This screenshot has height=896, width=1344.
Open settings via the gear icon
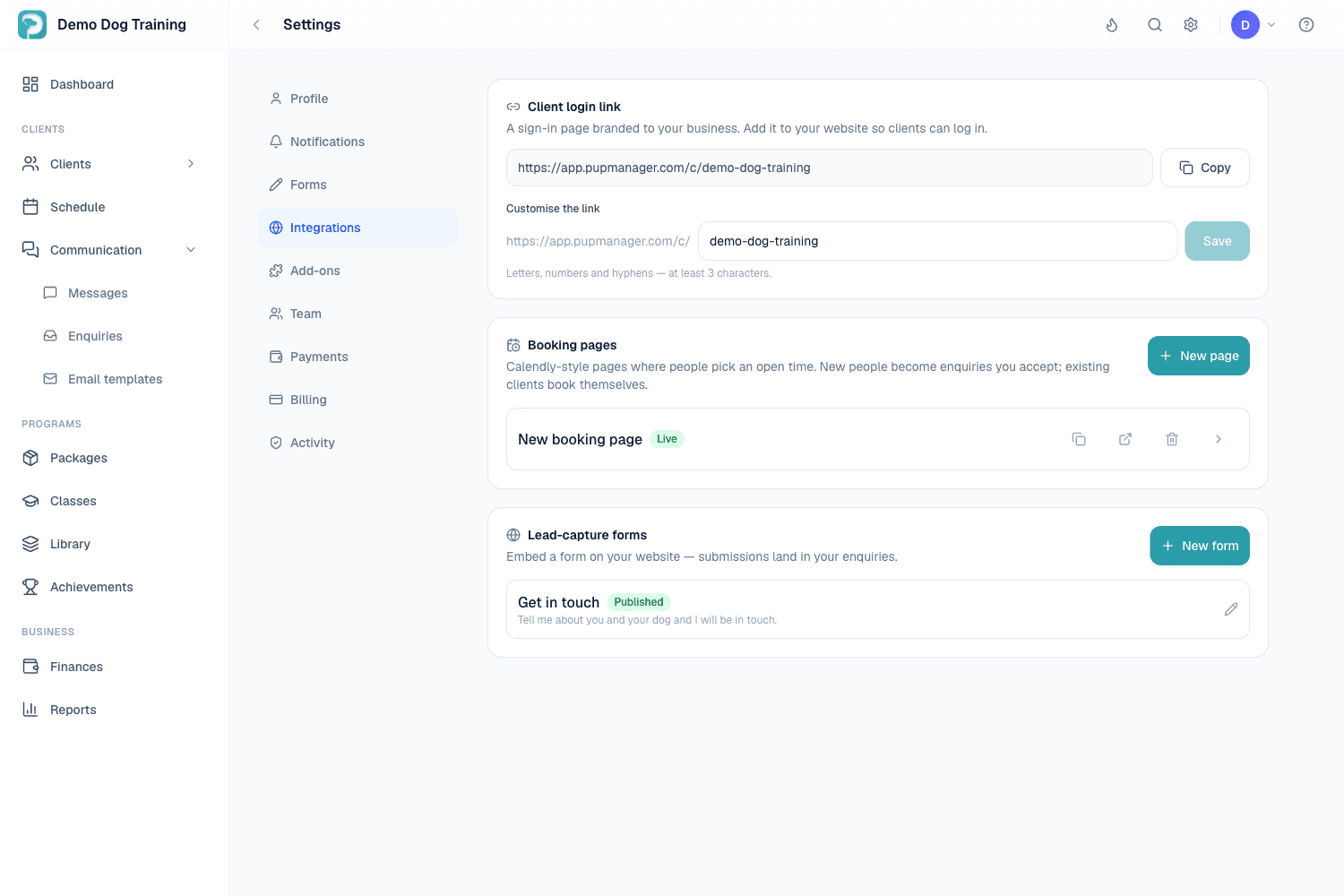[1191, 25]
